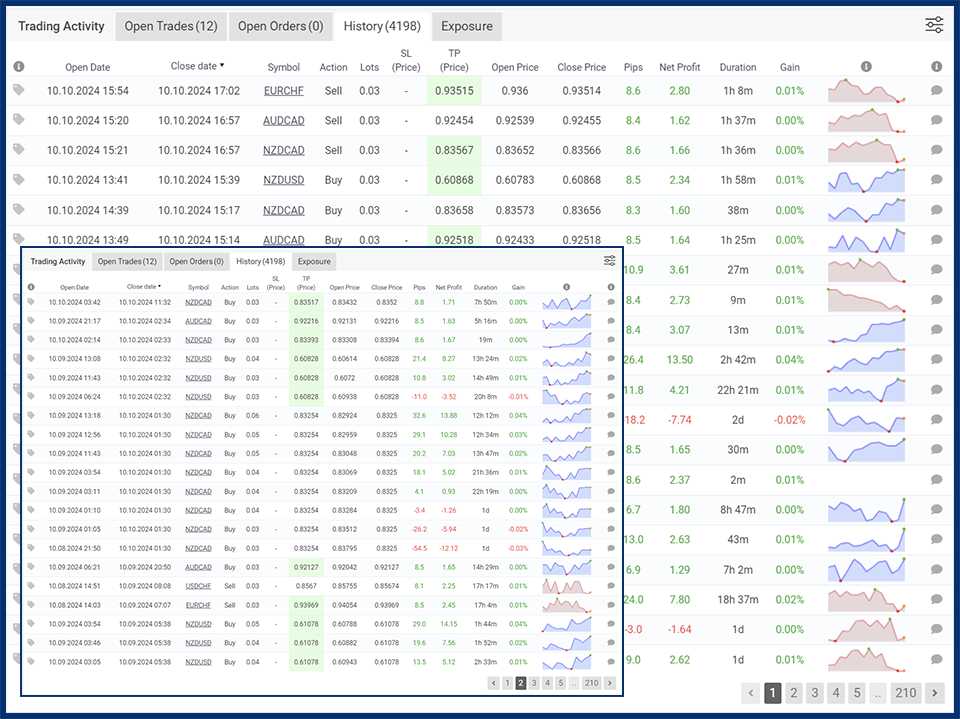The width and height of the screenshot is (960, 719).
Task: Go to page 3 in the main pagination
Action: [815, 693]
